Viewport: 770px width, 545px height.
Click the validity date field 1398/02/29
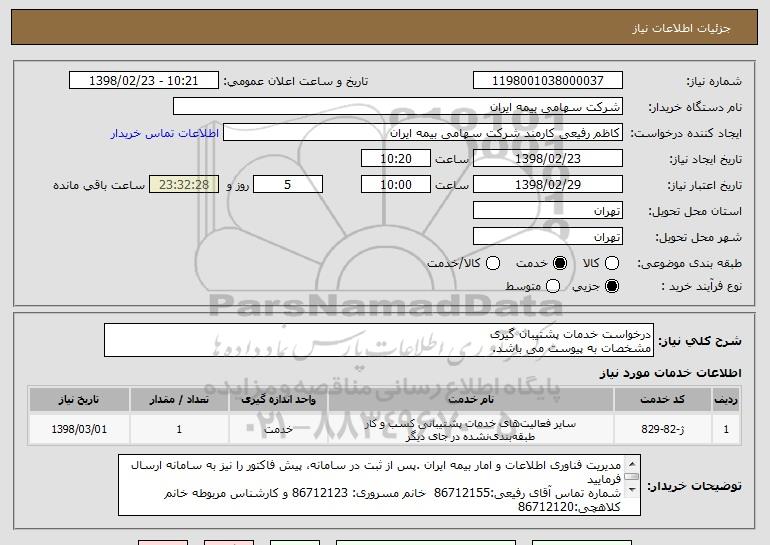pyautogui.click(x=548, y=185)
